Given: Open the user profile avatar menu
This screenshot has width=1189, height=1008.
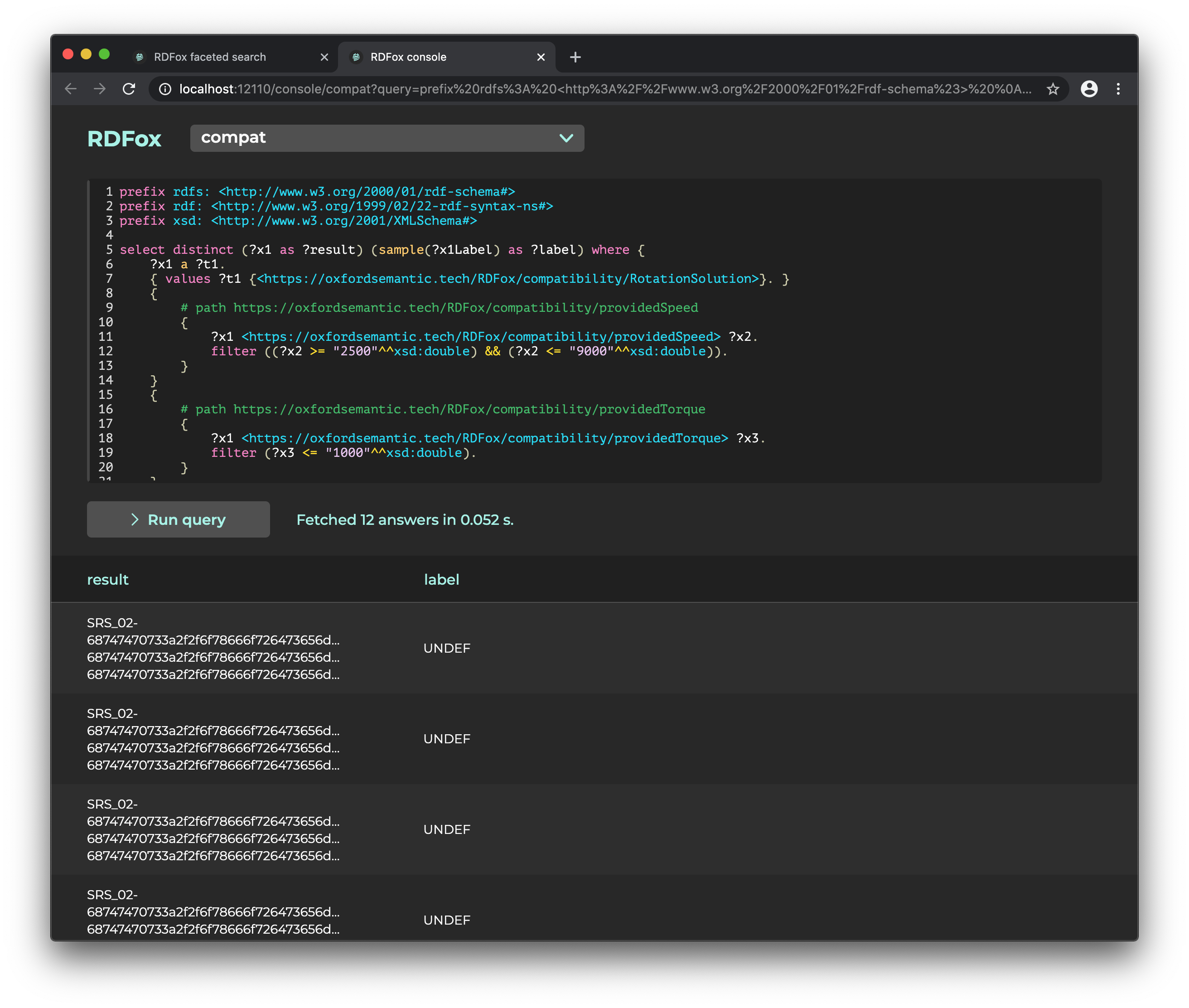Looking at the screenshot, I should point(1089,89).
